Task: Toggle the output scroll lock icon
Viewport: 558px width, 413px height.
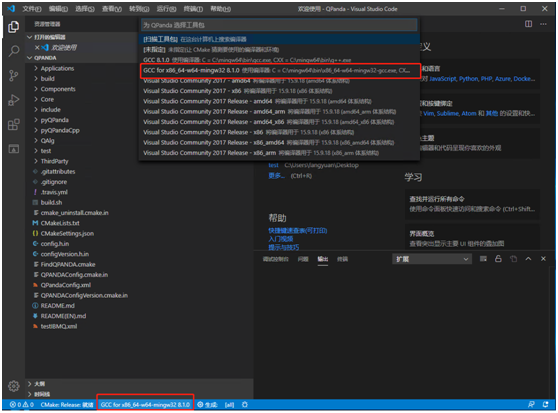Action: pos(498,259)
